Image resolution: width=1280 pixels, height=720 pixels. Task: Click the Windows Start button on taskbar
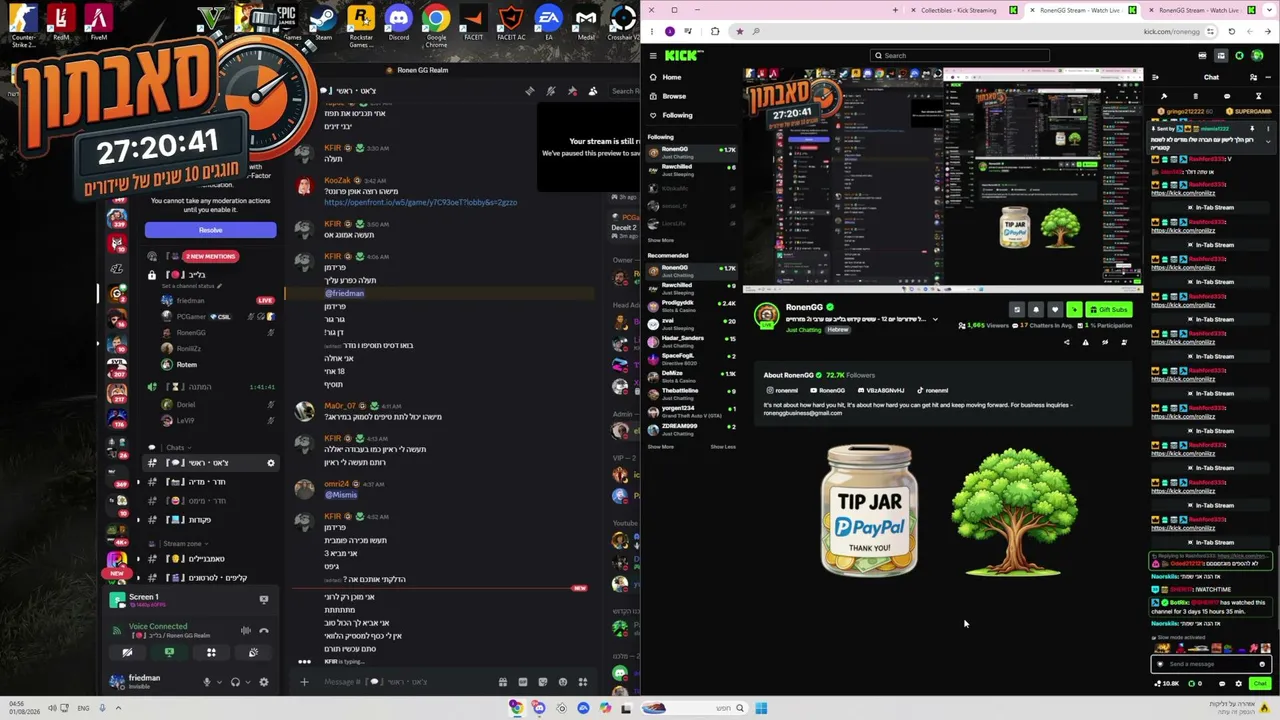click(x=761, y=708)
